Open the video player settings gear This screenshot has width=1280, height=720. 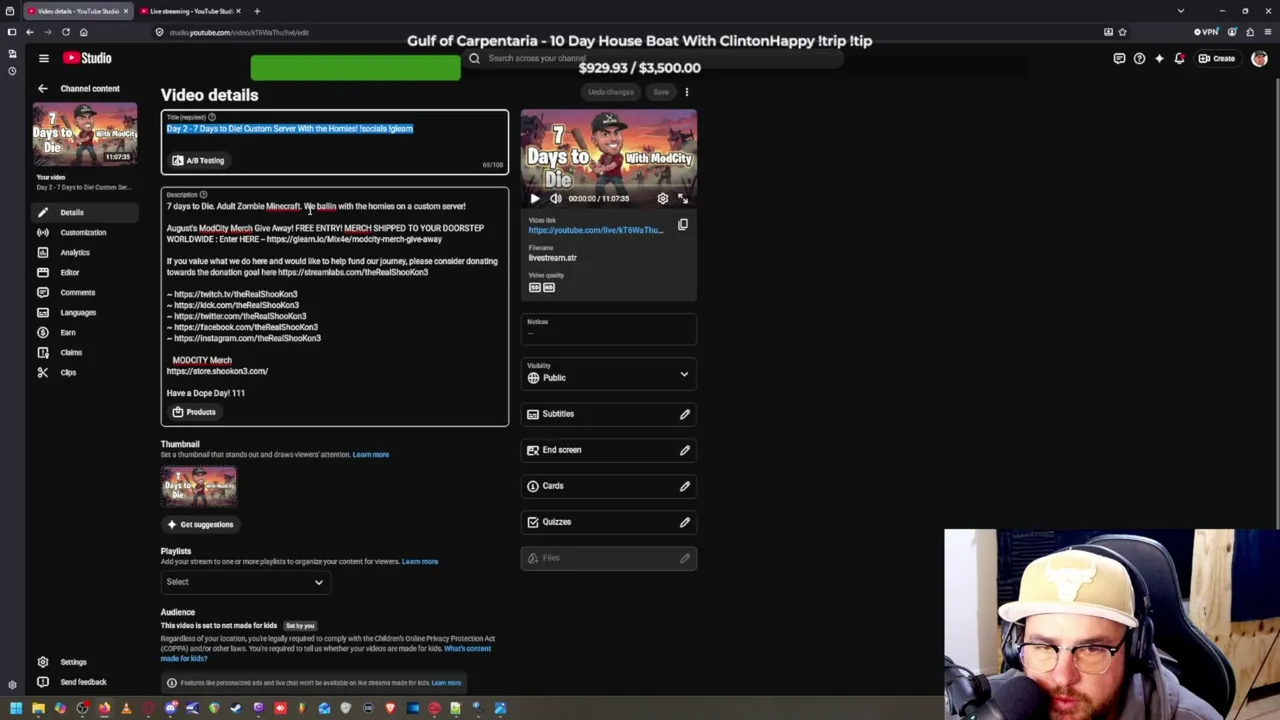tap(662, 199)
